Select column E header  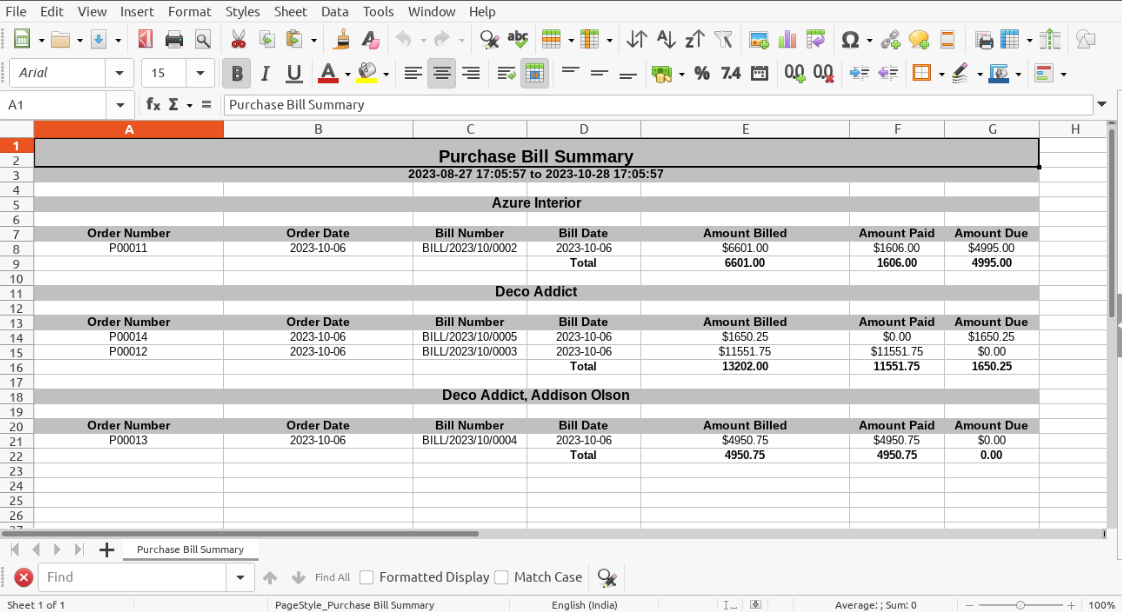pos(745,129)
